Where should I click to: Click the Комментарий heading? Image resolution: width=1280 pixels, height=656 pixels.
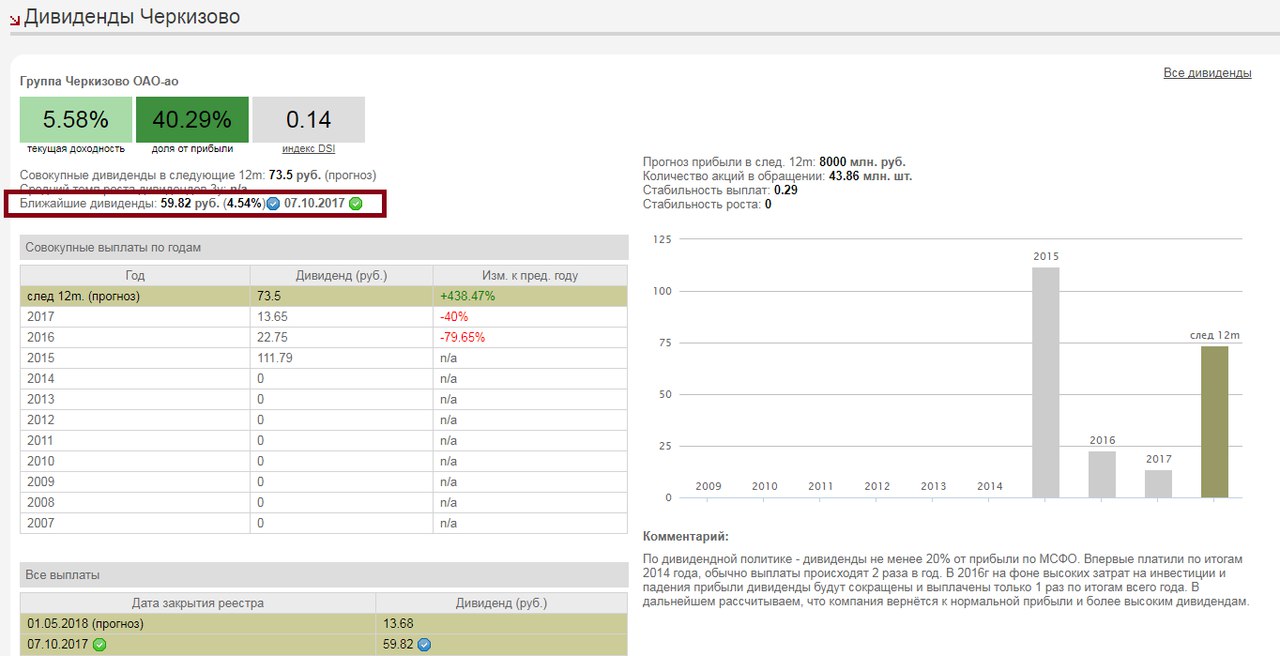686,537
